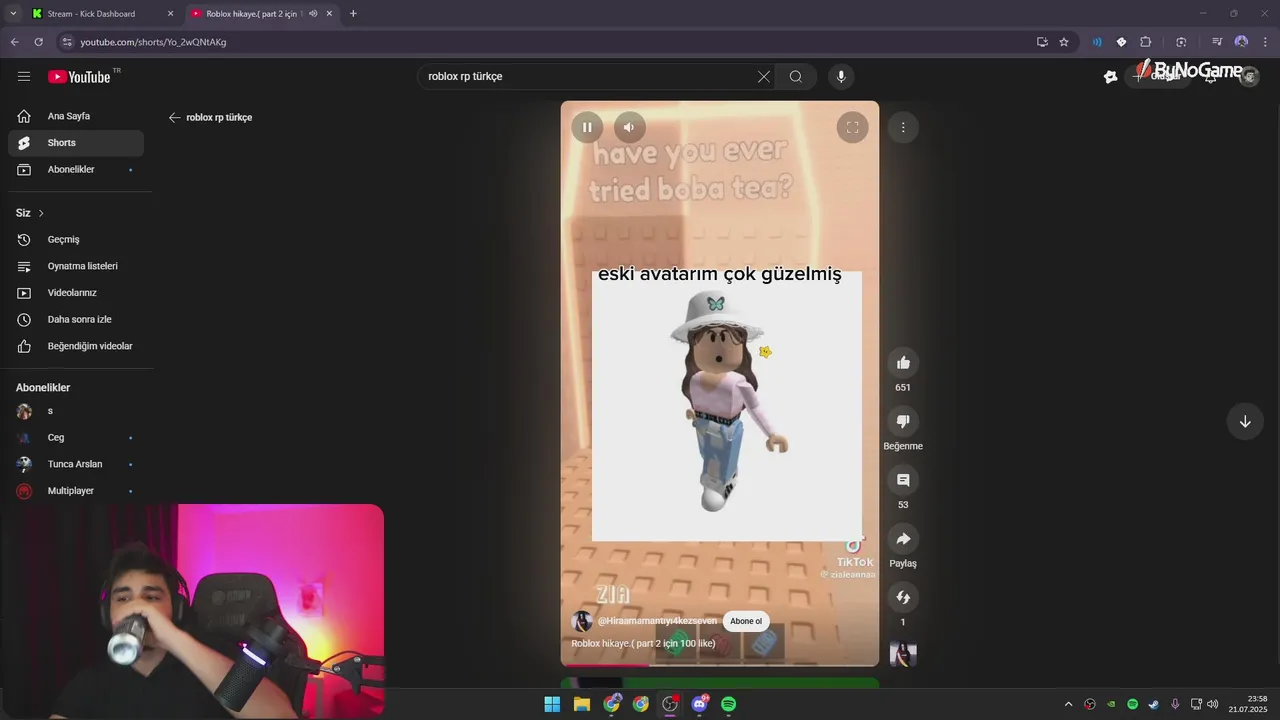Open the media controls toolbar icon

pos(1217,42)
